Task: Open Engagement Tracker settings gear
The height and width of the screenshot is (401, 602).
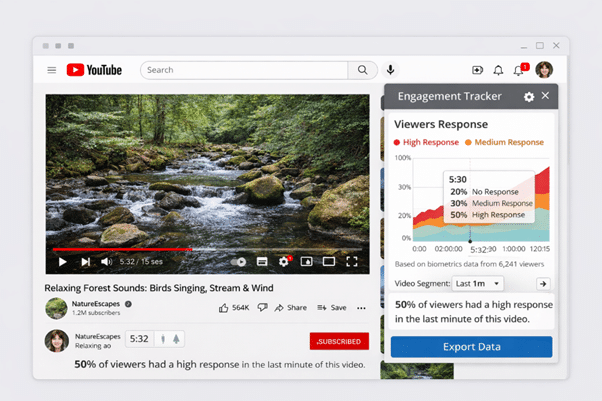Action: point(529,97)
